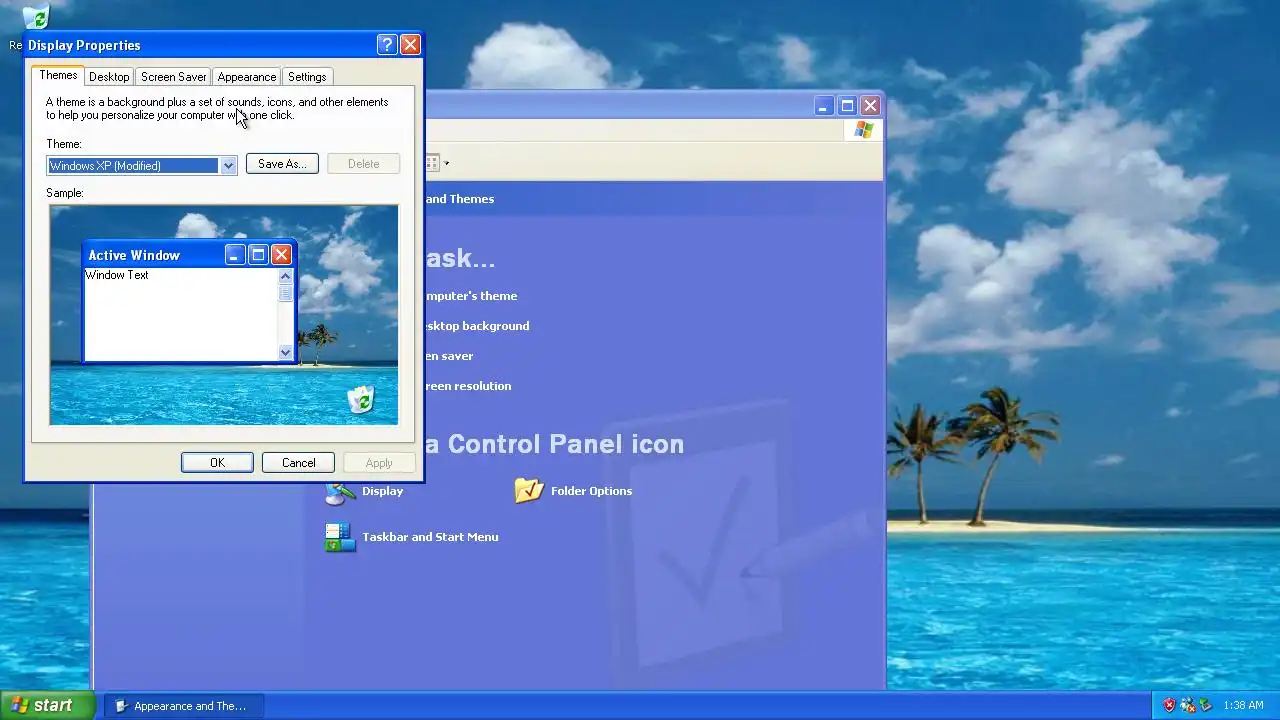Click the Save As button

coord(282,164)
